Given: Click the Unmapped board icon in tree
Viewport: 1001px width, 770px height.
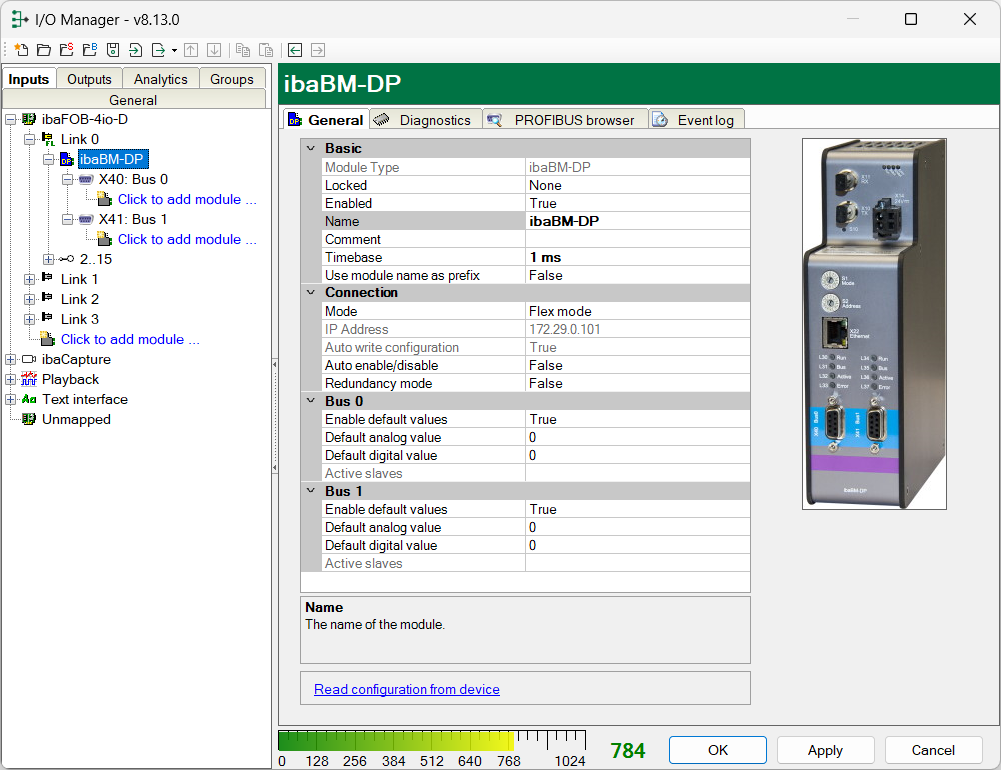Looking at the screenshot, I should point(29,419).
